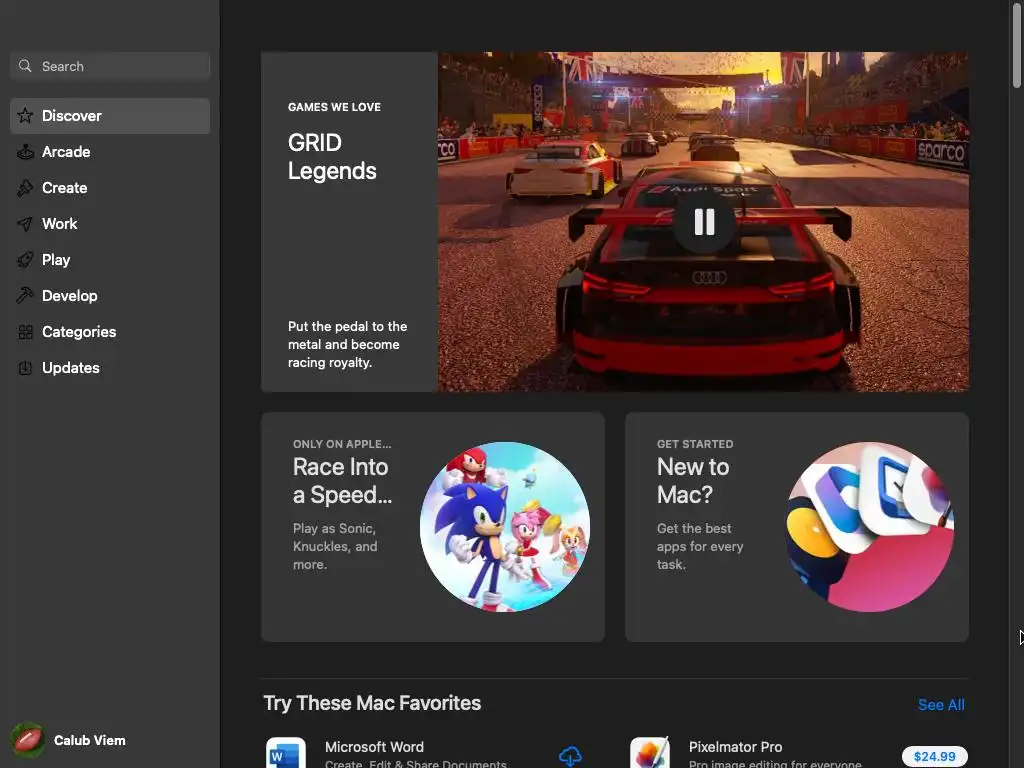Open the Play section

(x=110, y=260)
